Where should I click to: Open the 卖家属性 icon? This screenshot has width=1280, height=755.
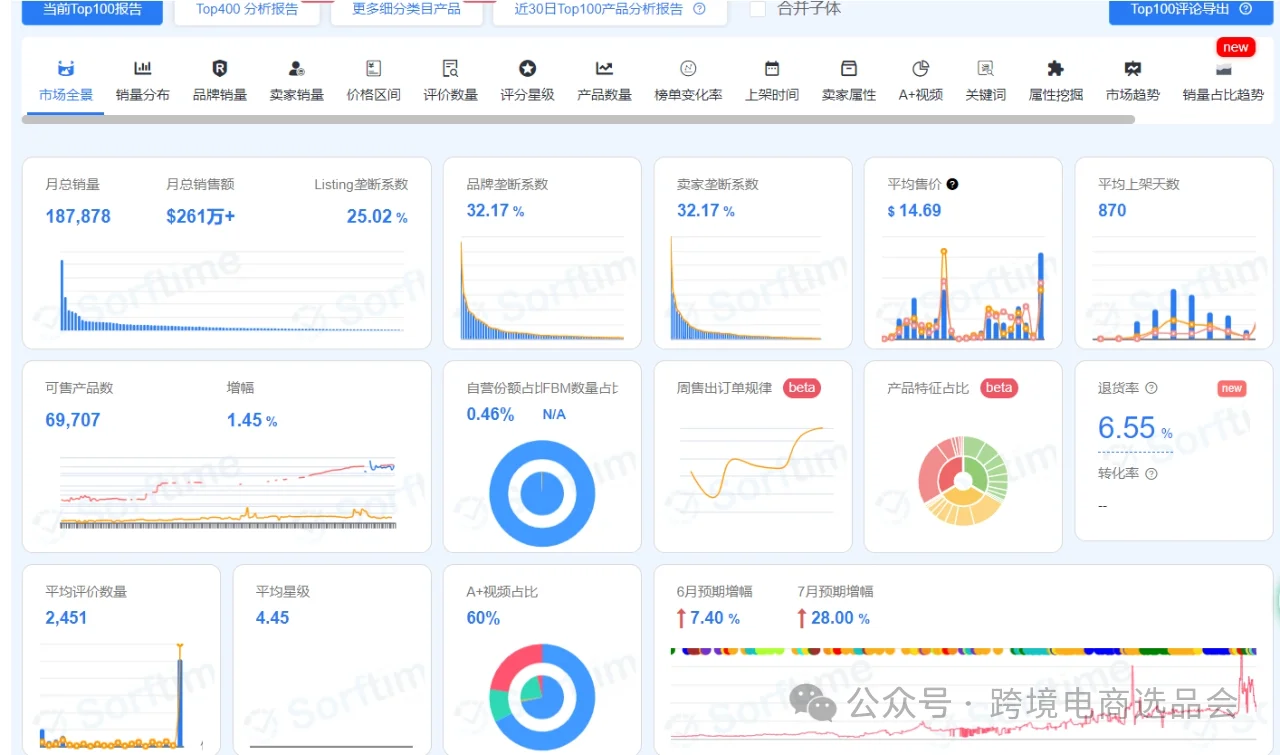point(849,69)
